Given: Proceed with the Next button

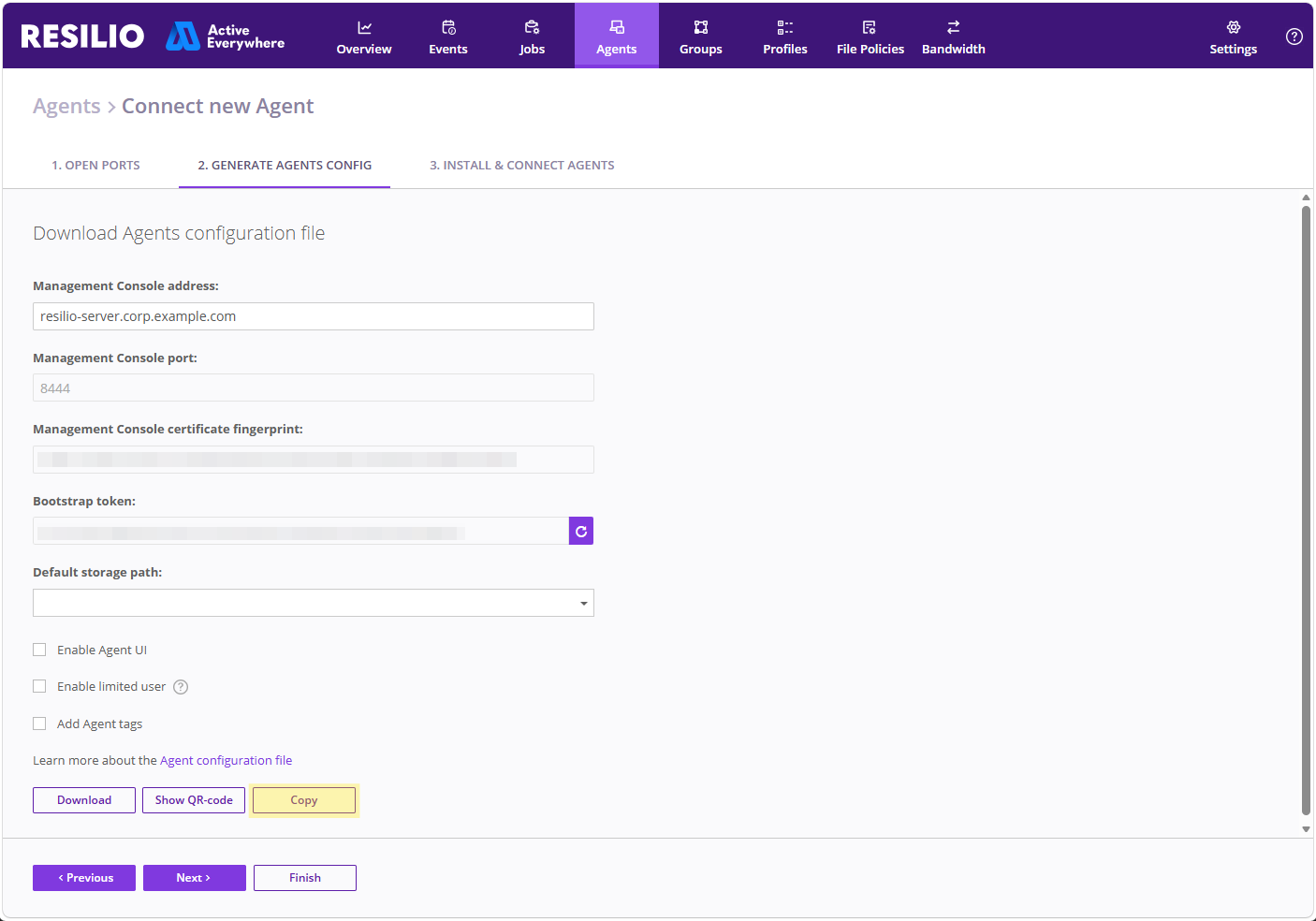Looking at the screenshot, I should [195, 878].
